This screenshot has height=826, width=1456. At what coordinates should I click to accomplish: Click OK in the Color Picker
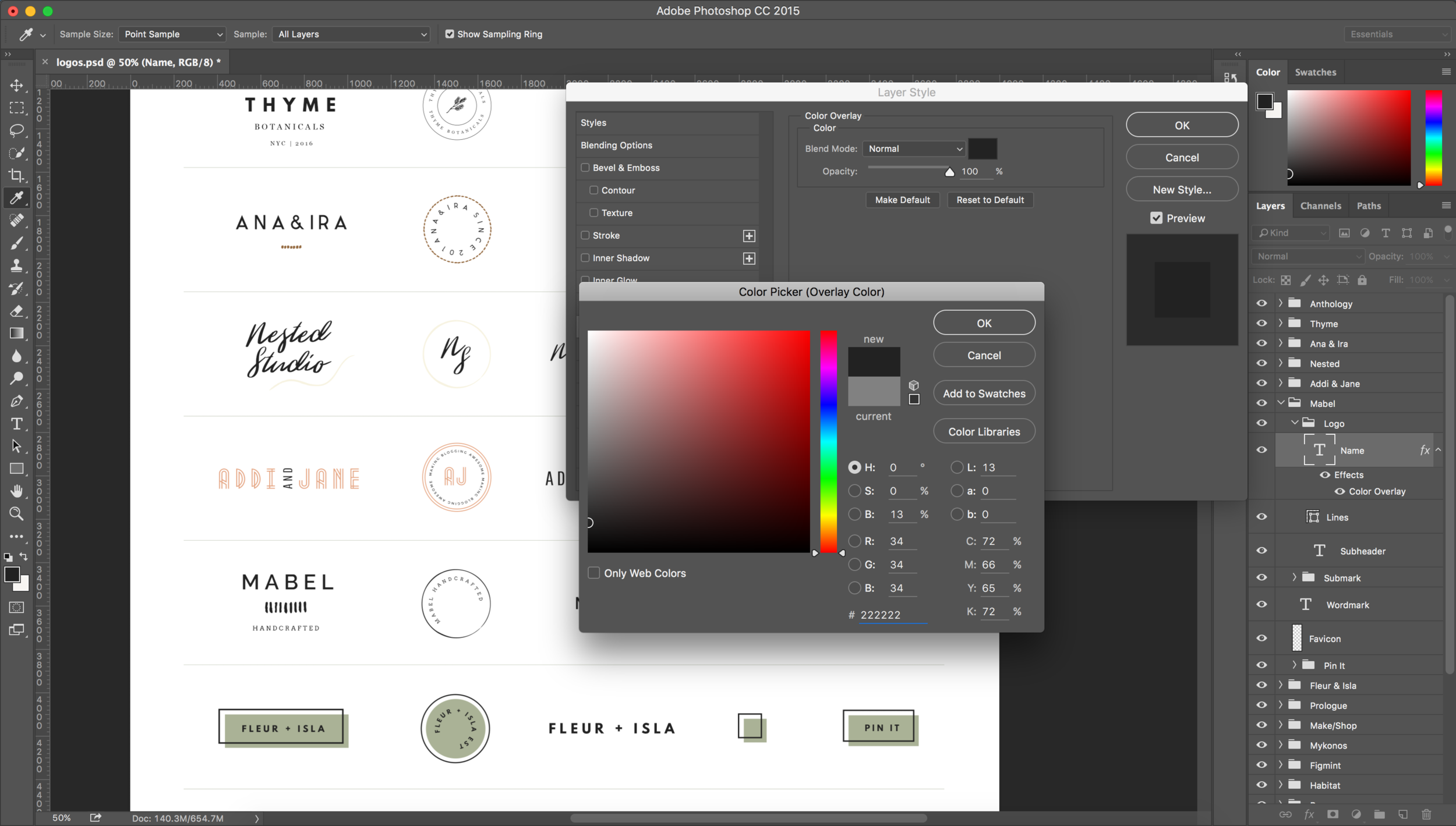coord(984,323)
